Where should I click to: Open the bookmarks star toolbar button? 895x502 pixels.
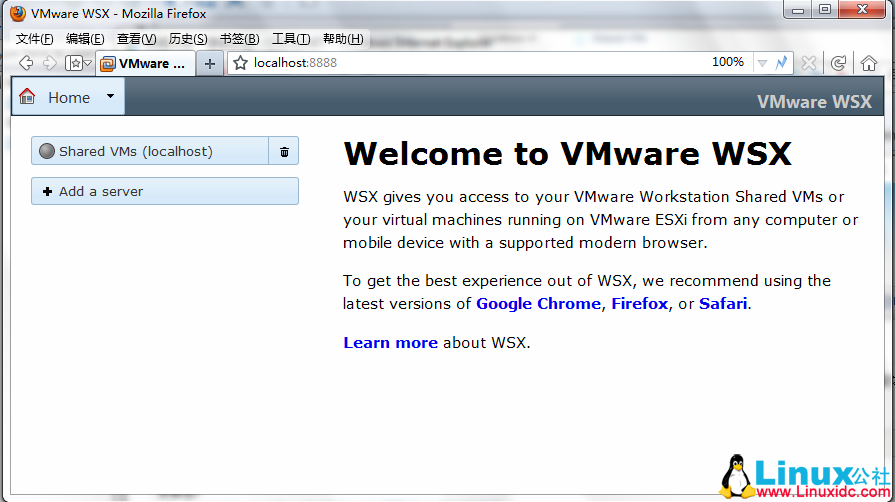coord(76,63)
